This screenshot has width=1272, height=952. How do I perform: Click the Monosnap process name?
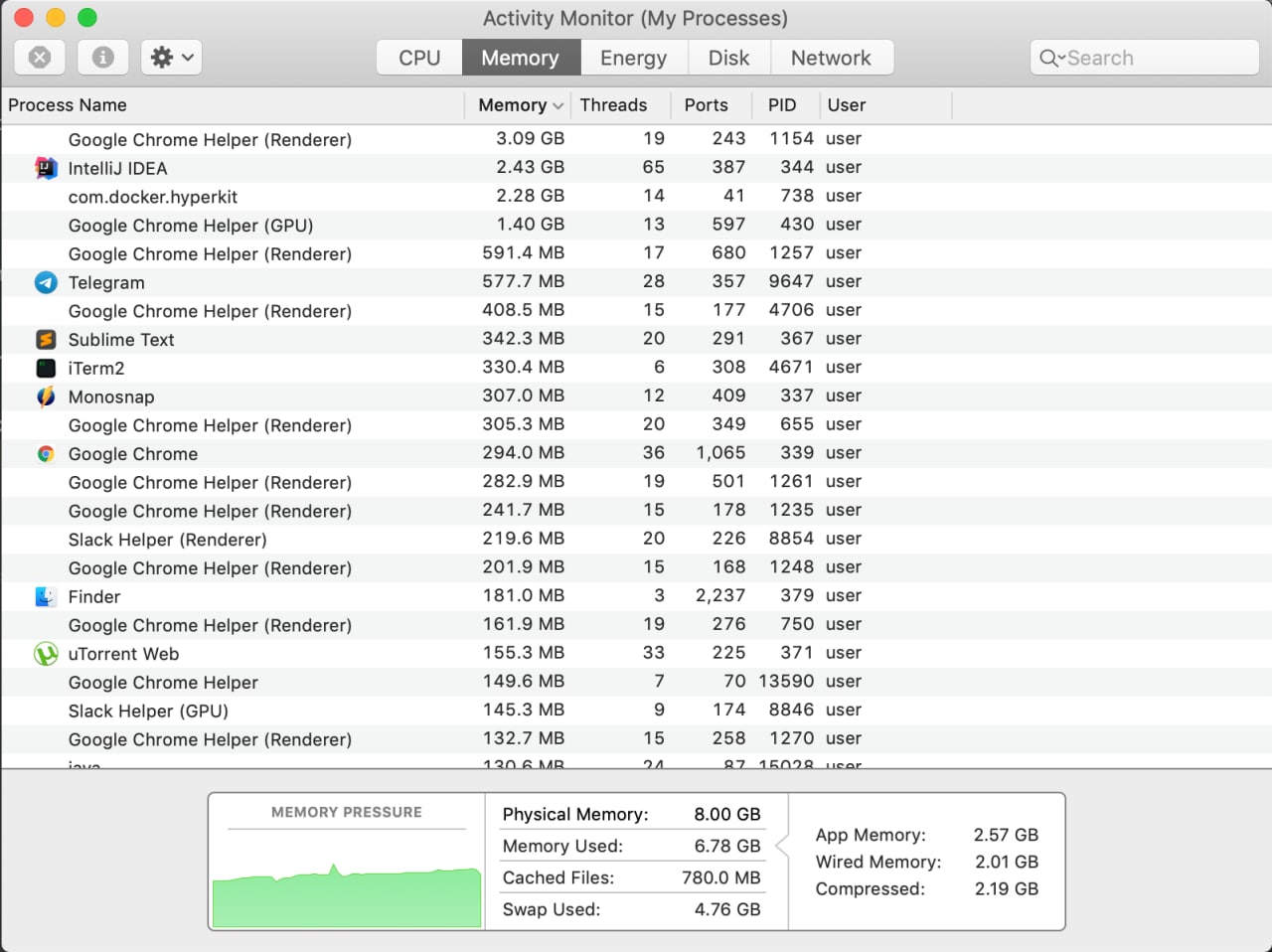point(111,397)
